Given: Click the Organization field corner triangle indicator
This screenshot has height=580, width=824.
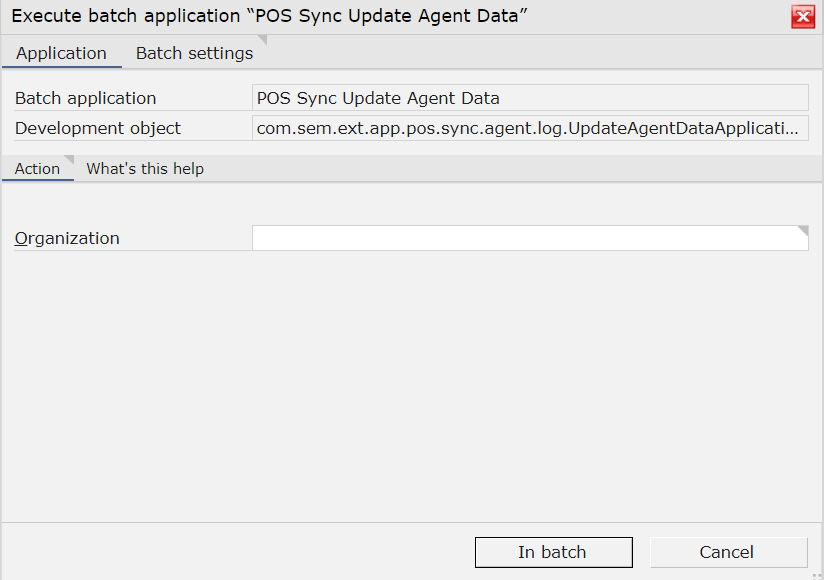Looking at the screenshot, I should click(803, 230).
